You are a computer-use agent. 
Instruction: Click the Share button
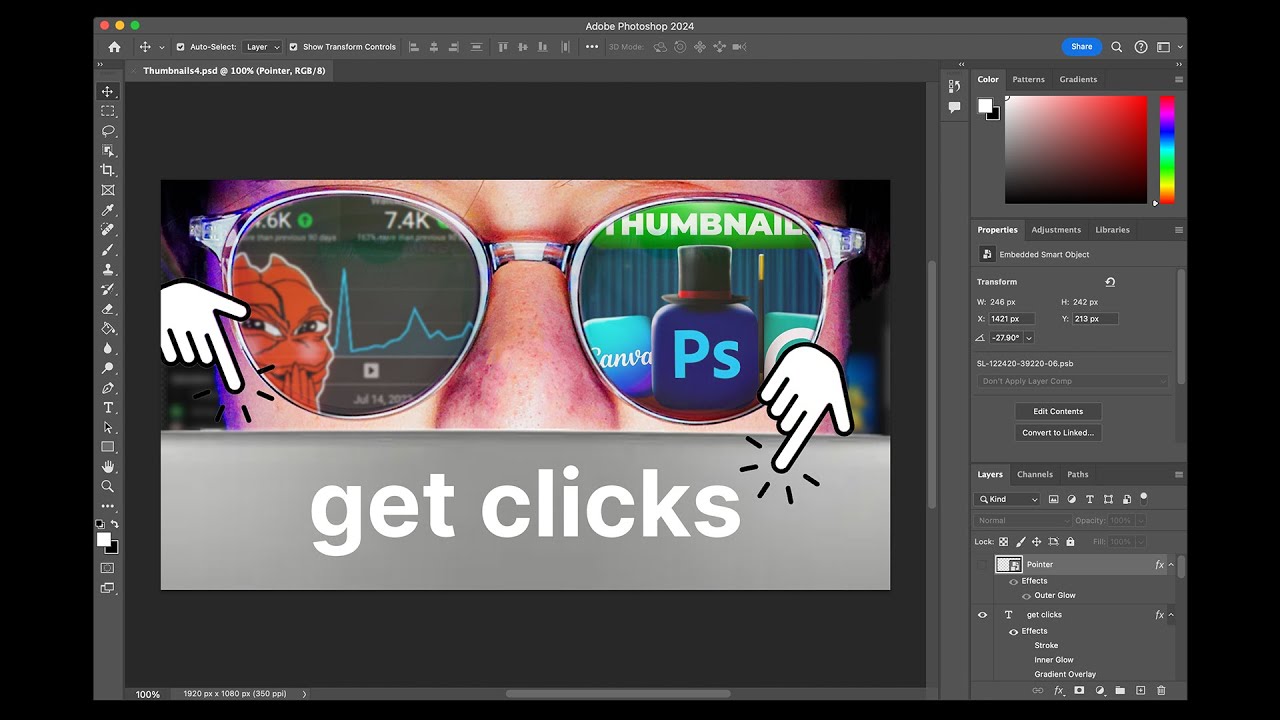(1081, 47)
